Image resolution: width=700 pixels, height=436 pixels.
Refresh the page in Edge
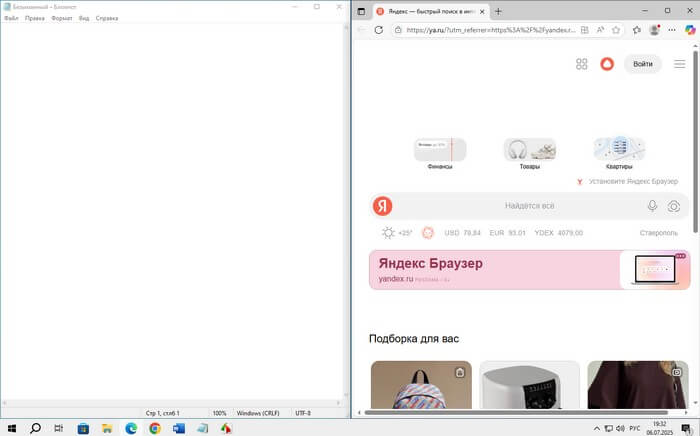[x=379, y=30]
